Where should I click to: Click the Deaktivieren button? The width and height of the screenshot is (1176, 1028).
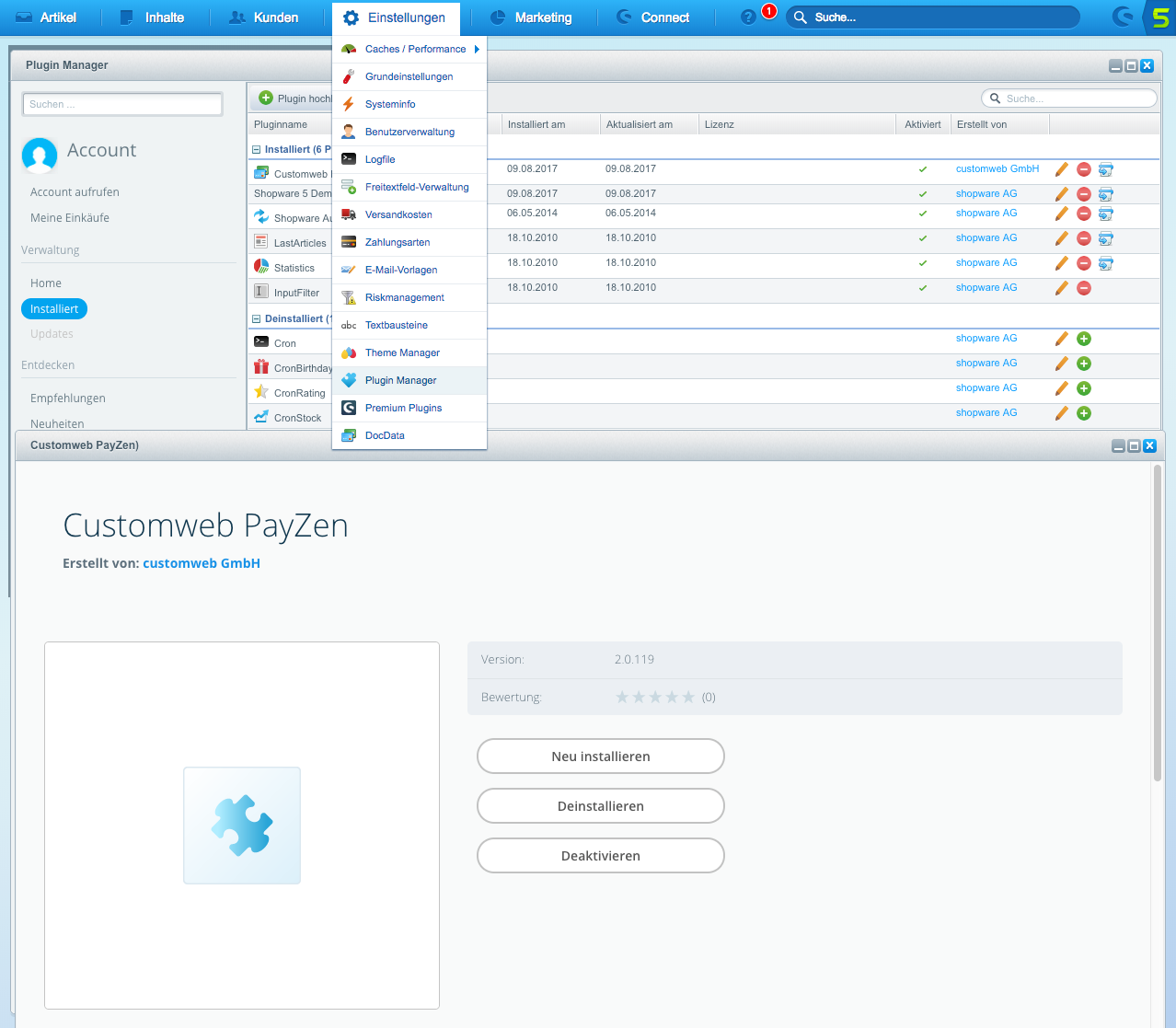pos(601,856)
